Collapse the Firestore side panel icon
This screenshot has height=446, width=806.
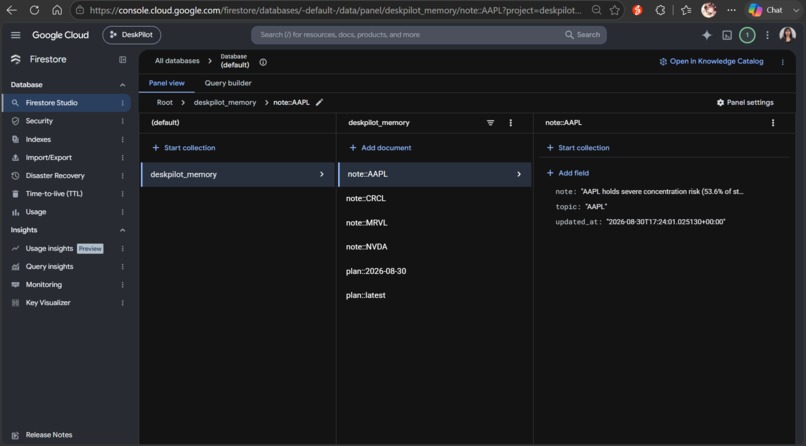click(x=122, y=60)
